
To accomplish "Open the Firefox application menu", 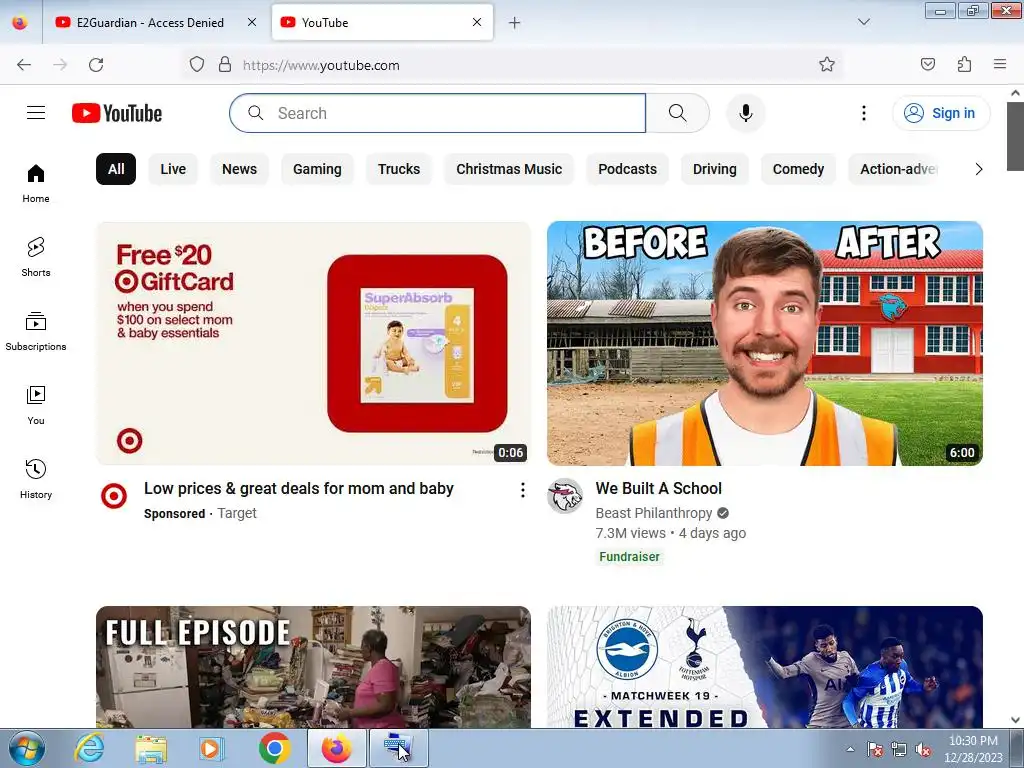I will (1000, 64).
